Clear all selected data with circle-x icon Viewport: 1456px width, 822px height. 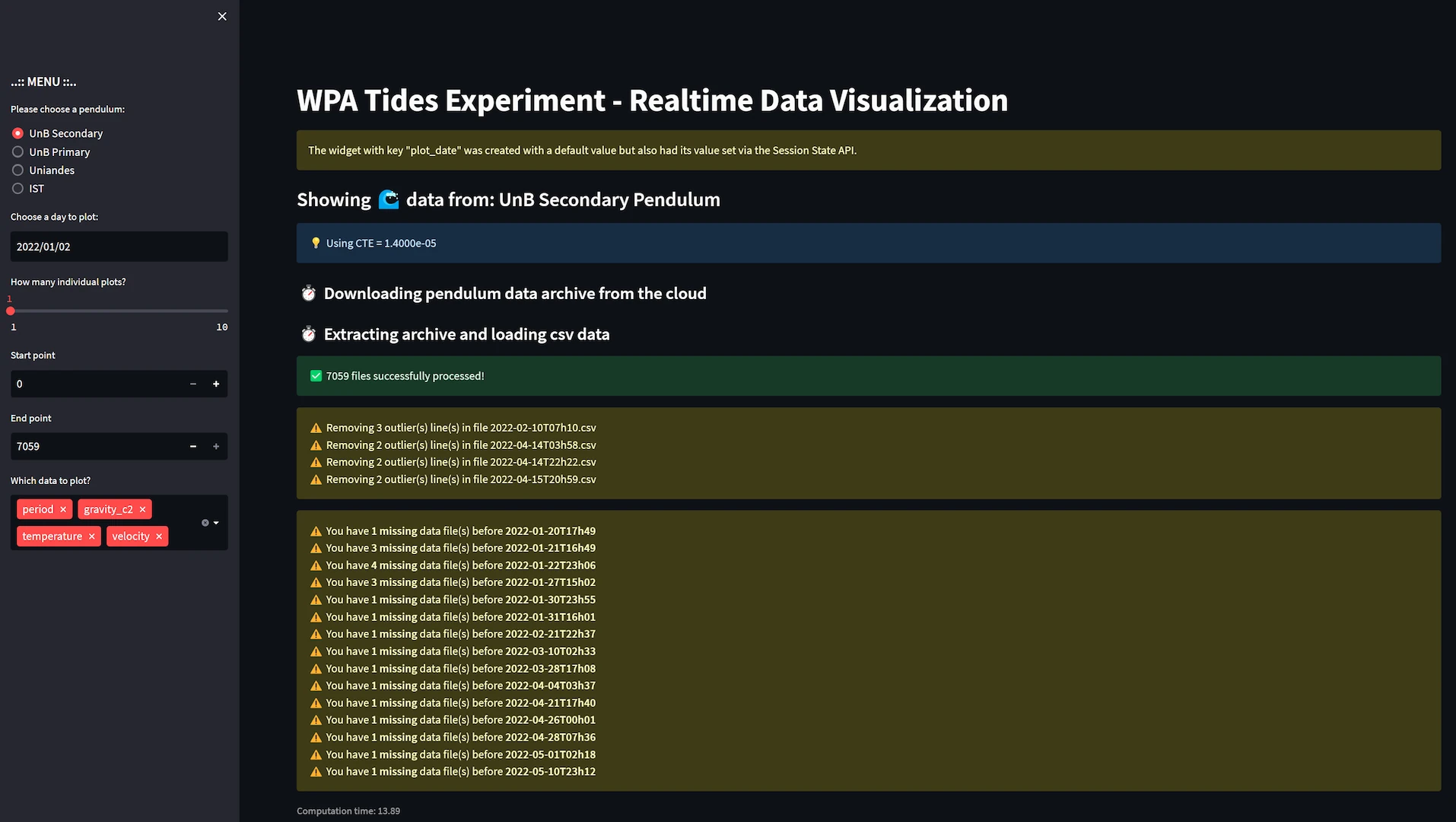tap(205, 523)
